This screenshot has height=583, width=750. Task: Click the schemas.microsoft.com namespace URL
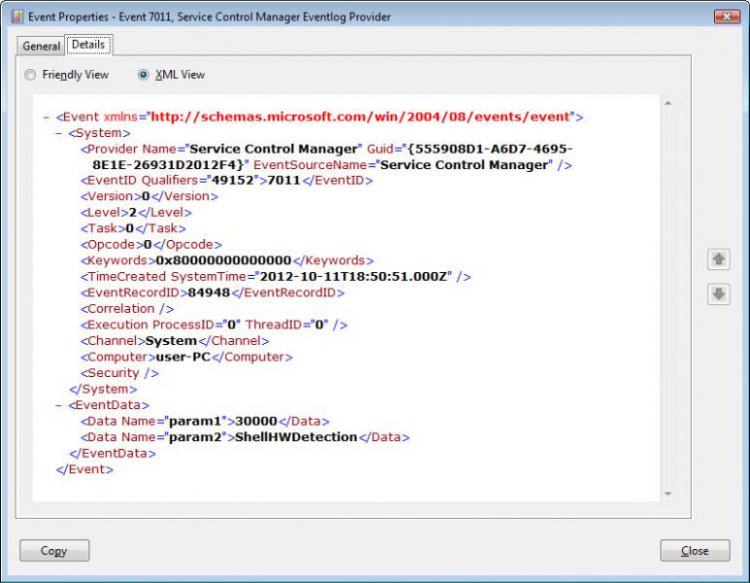pos(360,117)
